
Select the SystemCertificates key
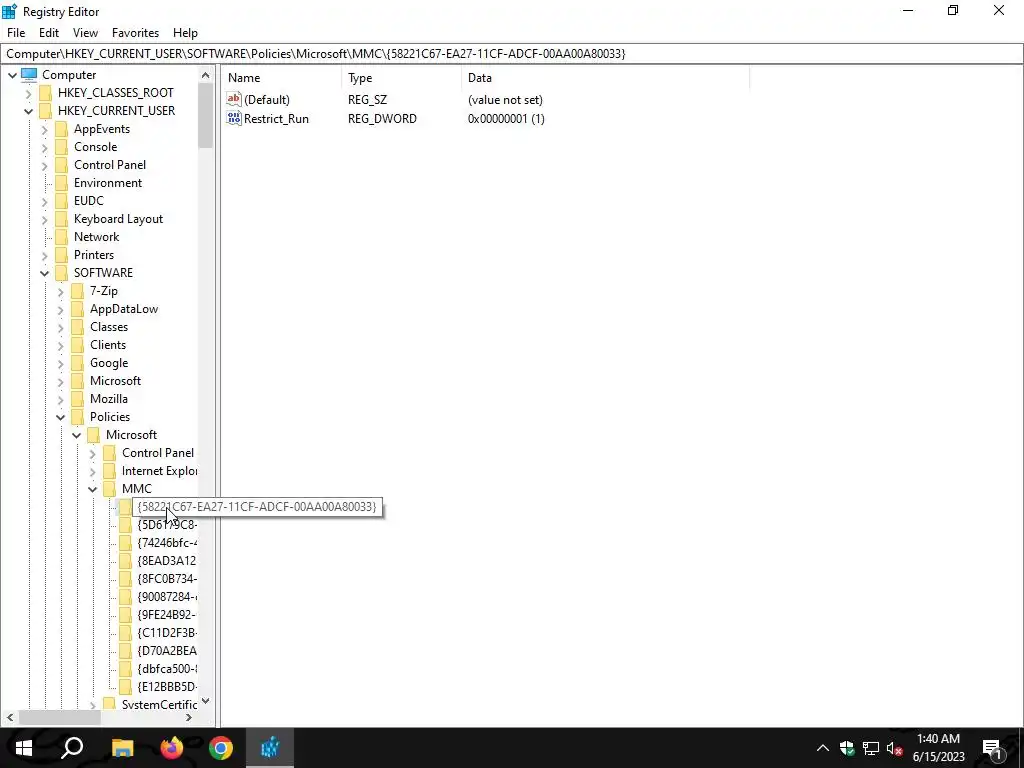(159, 705)
